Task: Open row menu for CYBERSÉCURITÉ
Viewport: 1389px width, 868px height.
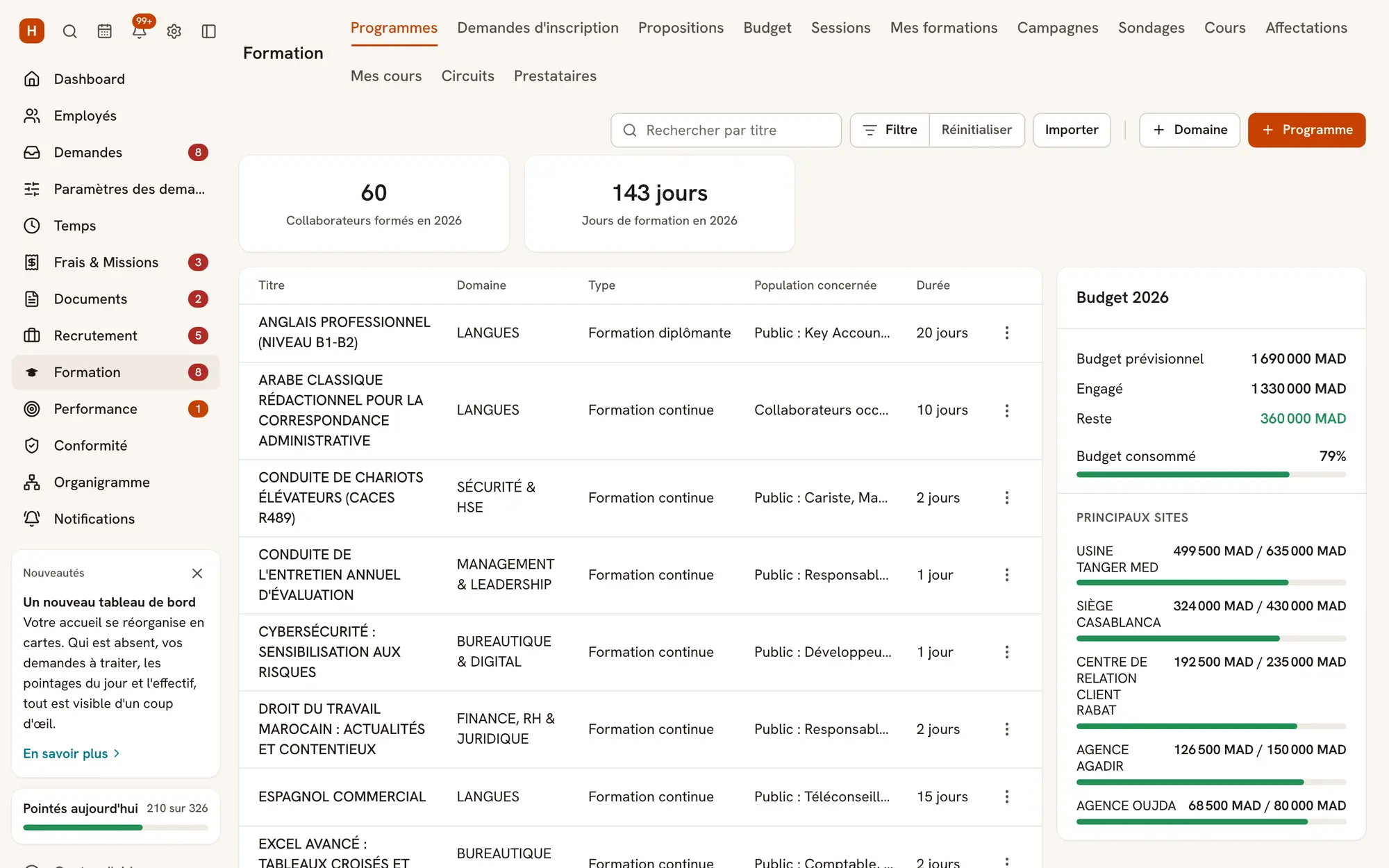Action: coord(1006,652)
